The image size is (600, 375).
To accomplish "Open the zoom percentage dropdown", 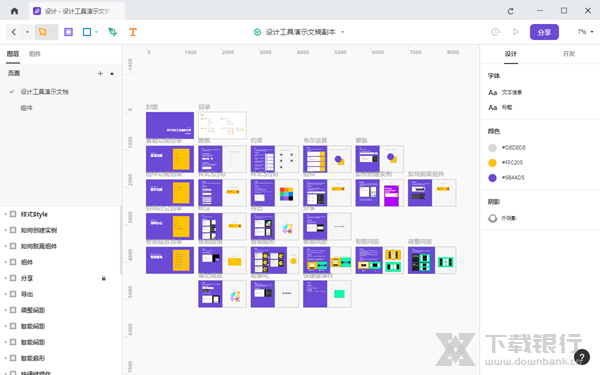I will tap(592, 32).
